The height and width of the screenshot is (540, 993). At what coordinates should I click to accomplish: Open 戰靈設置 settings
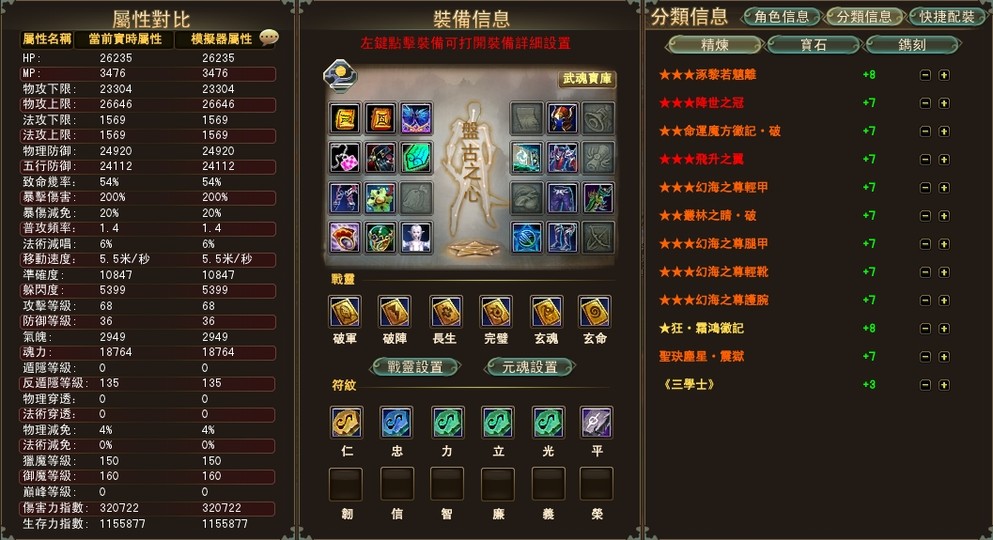415,367
